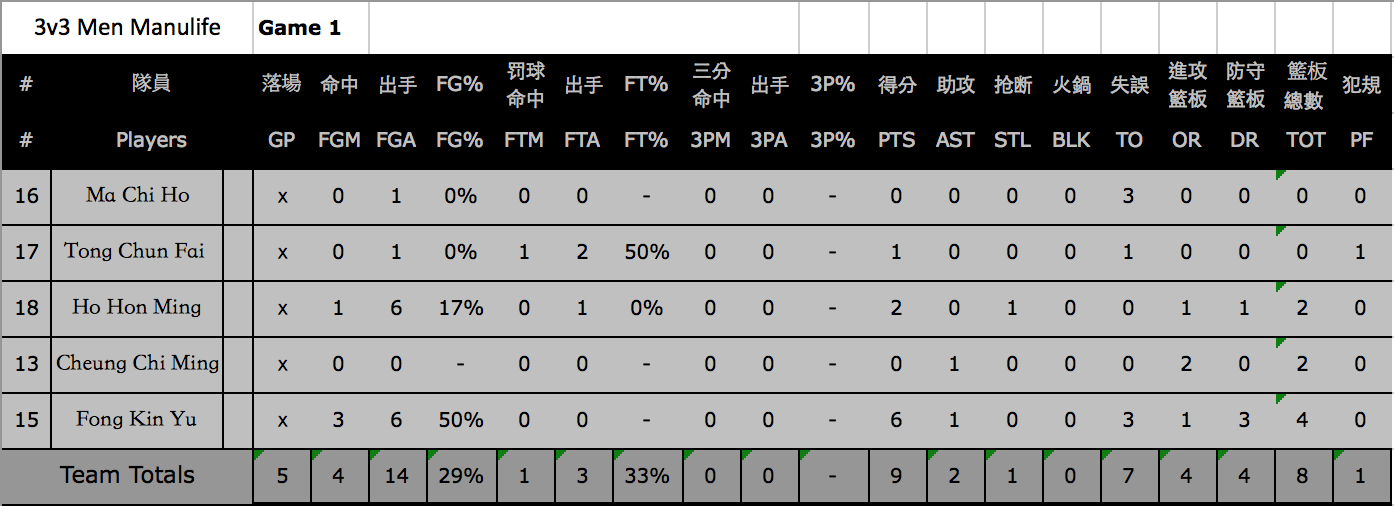Select jersey number 13 cell

[x=26, y=363]
